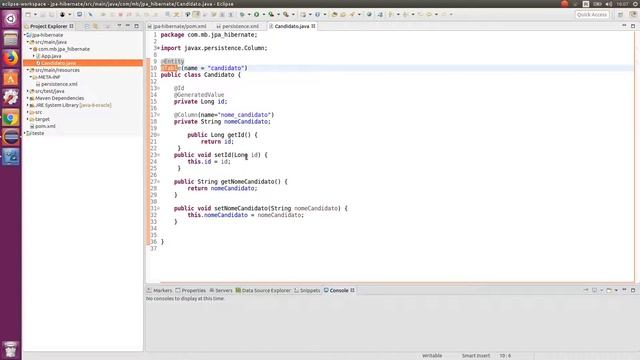This screenshot has width=640, height=360.
Task: Open Project Explorer view menu triangle
Action: click(119, 26)
